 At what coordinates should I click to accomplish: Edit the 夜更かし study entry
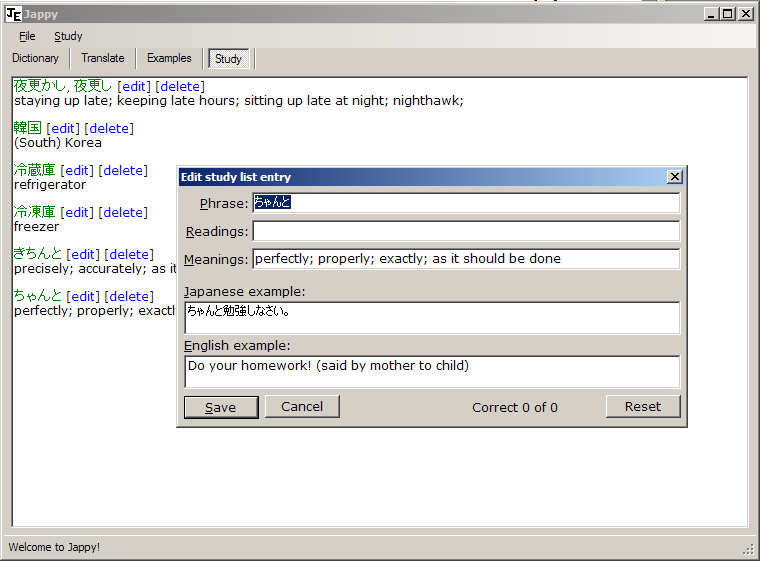[134, 86]
